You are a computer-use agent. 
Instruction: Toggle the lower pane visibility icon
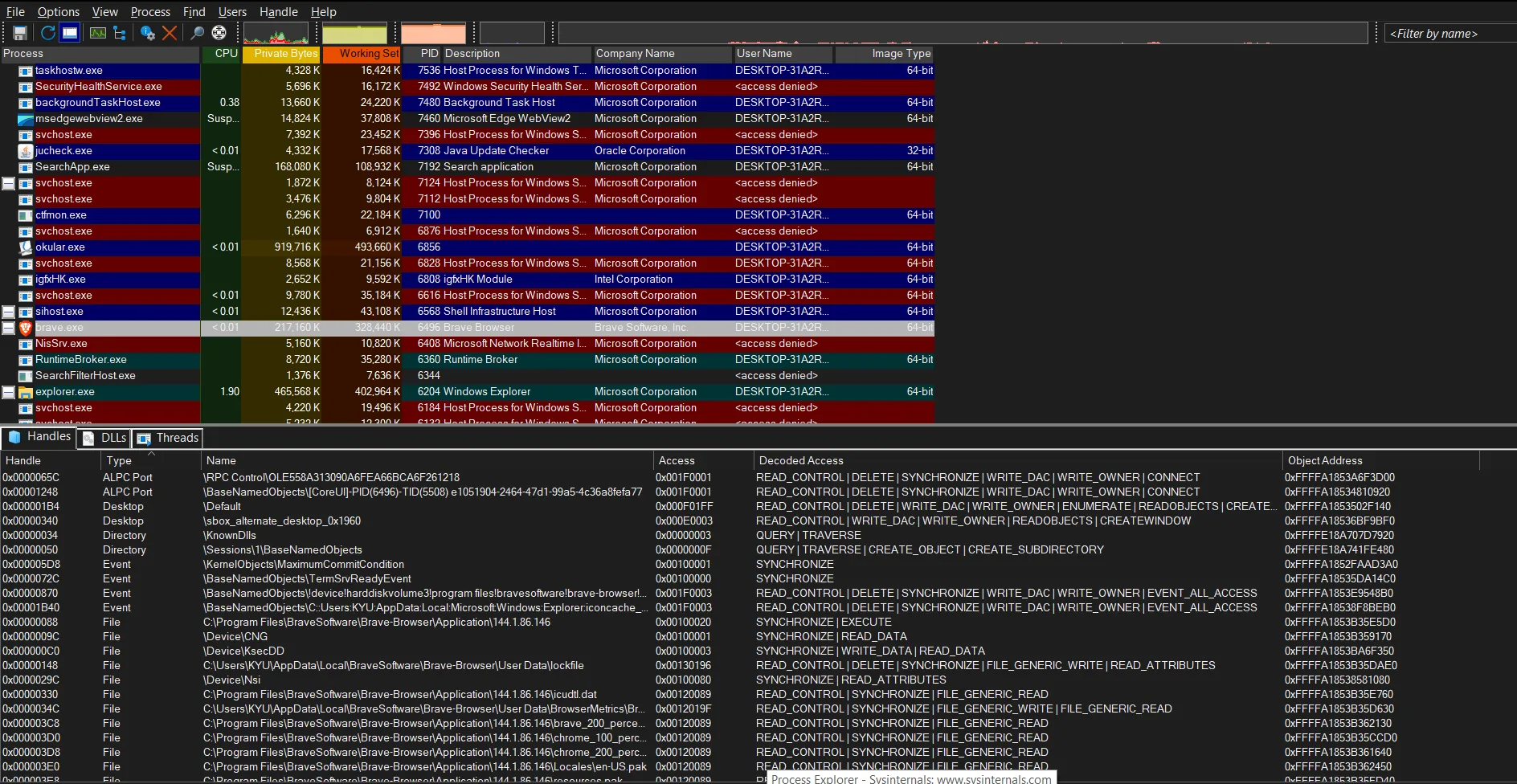(70, 33)
